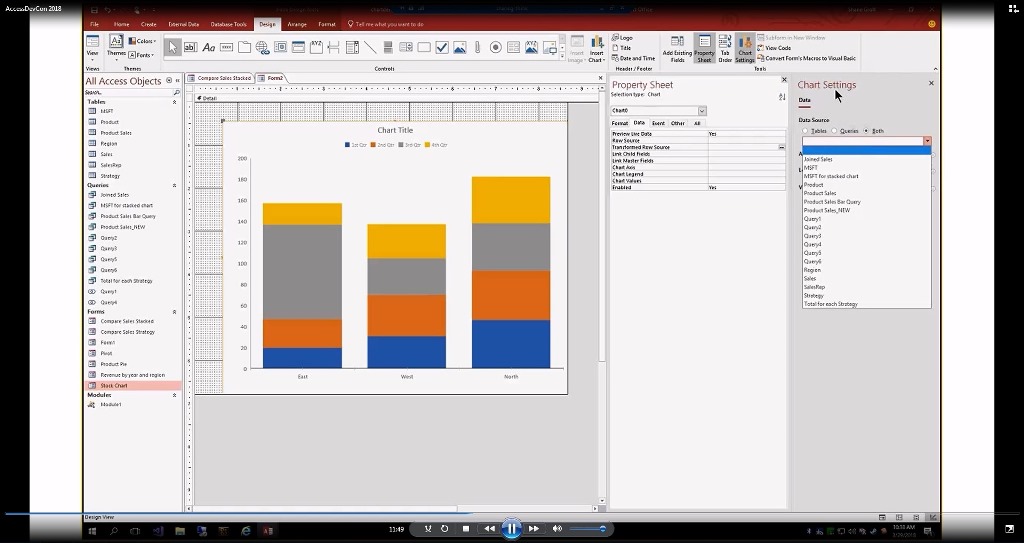Choose the Hyperlink (globe) control

point(262,47)
